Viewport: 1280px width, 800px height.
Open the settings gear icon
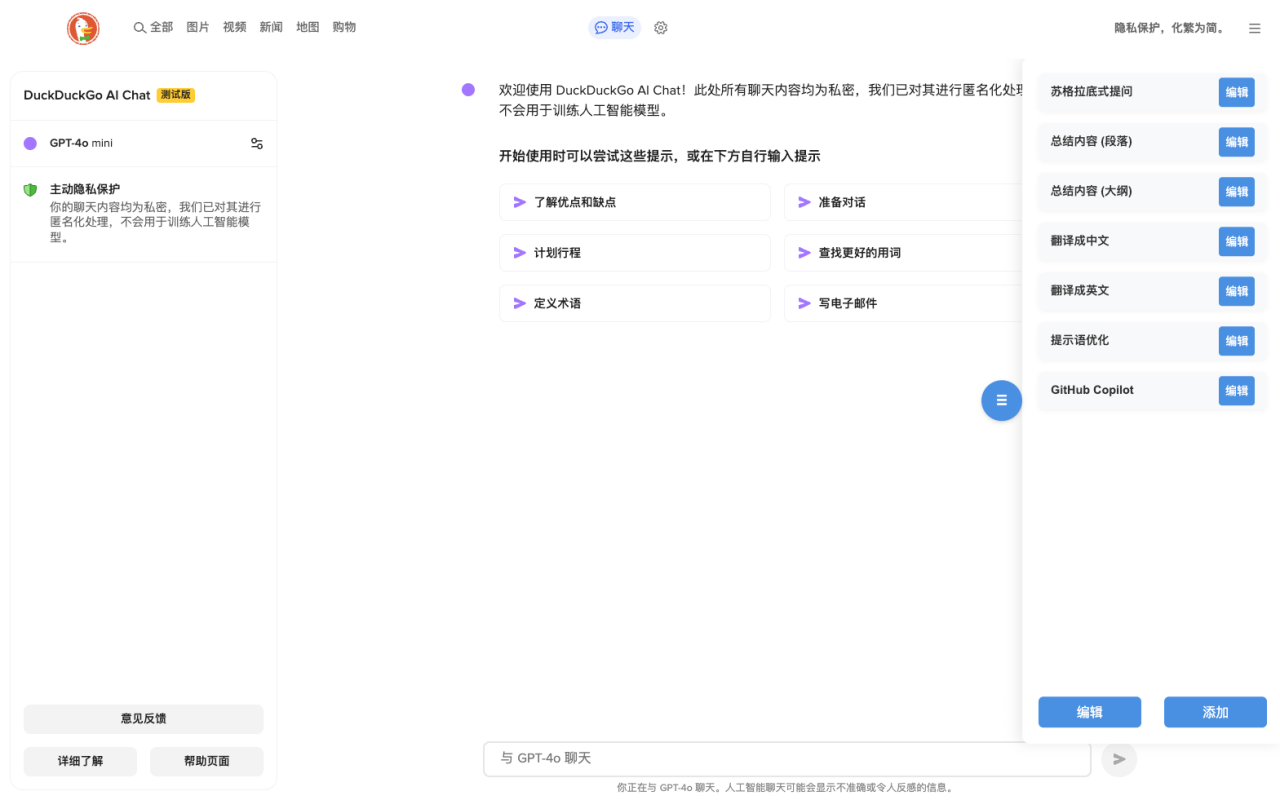(660, 27)
